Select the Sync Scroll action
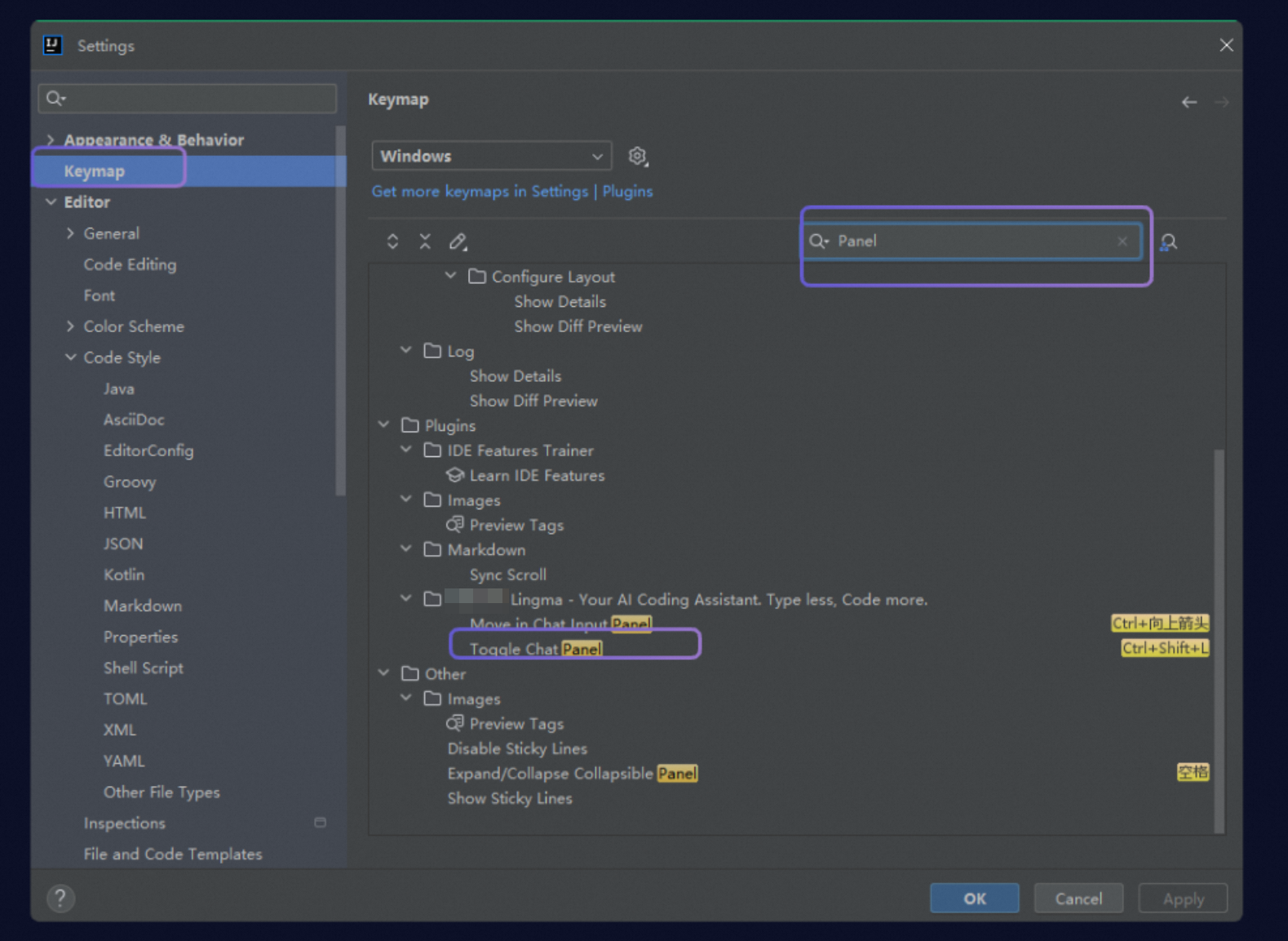This screenshot has width=1288, height=941. (508, 575)
